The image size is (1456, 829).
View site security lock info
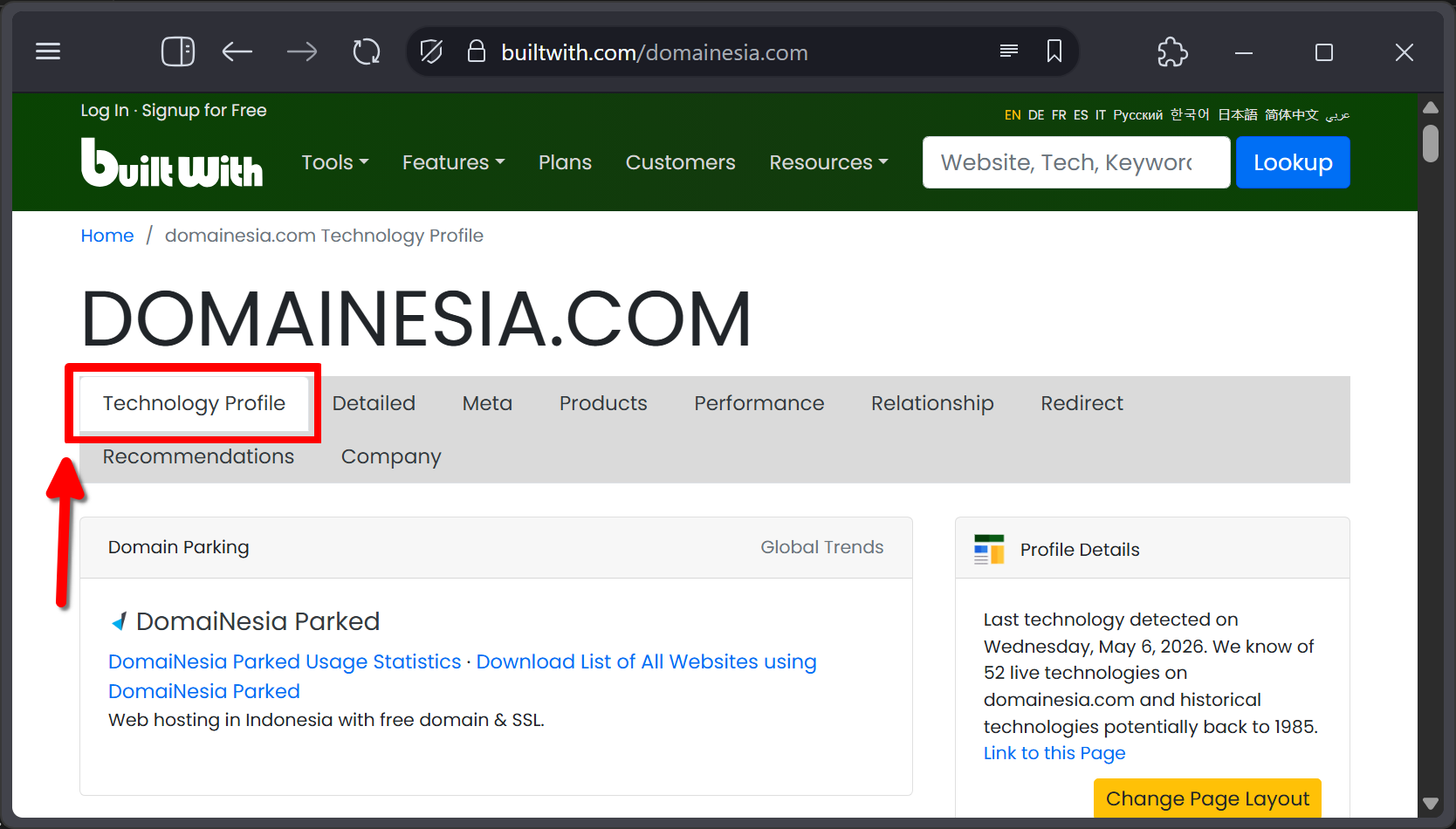tap(477, 51)
